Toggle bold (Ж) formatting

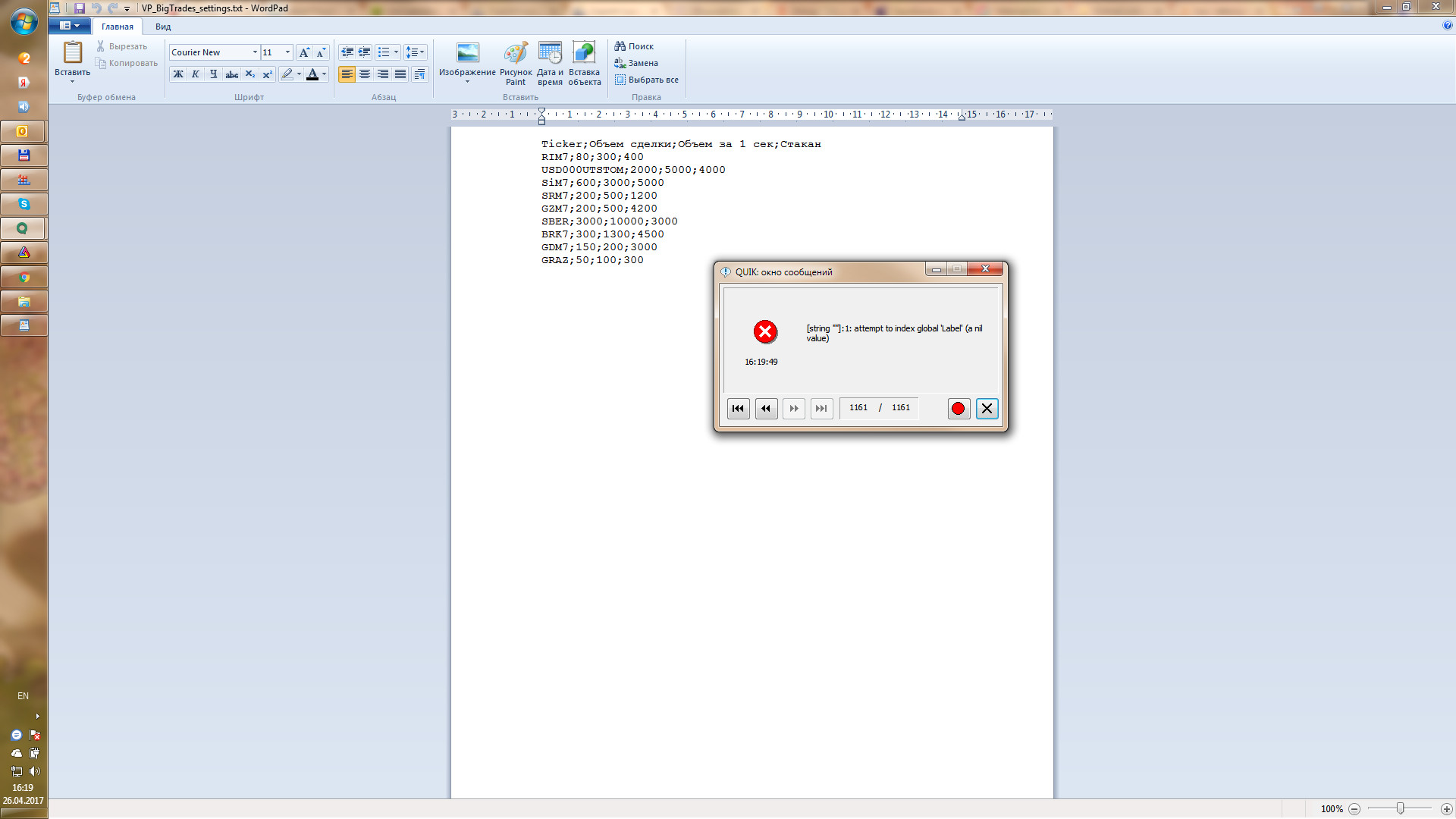(178, 74)
